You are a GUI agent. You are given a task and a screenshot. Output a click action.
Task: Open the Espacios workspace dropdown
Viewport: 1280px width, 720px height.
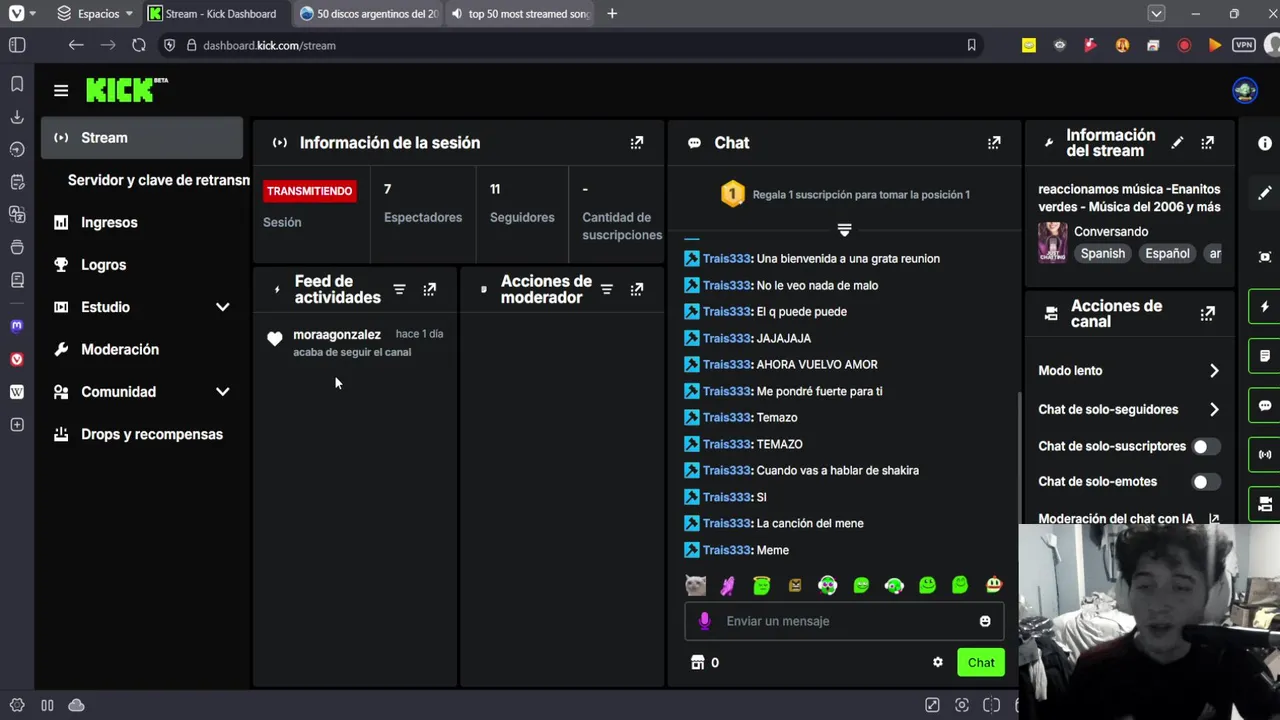tap(95, 14)
